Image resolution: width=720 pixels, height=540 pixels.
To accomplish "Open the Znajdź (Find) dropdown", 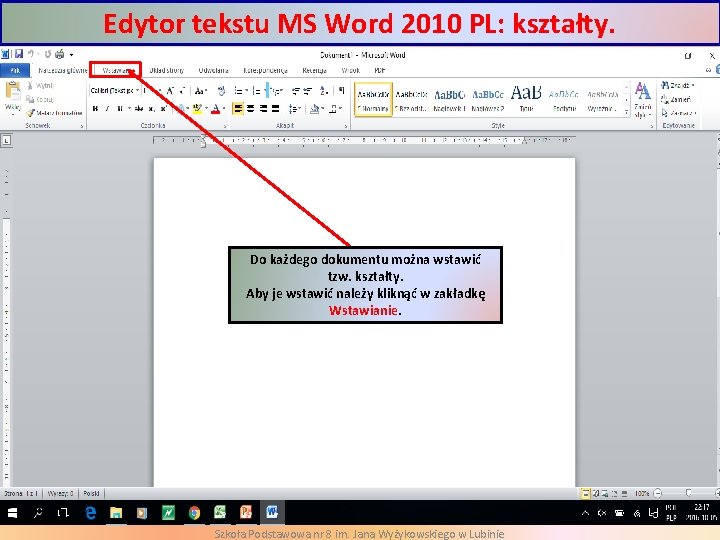I will [678, 85].
